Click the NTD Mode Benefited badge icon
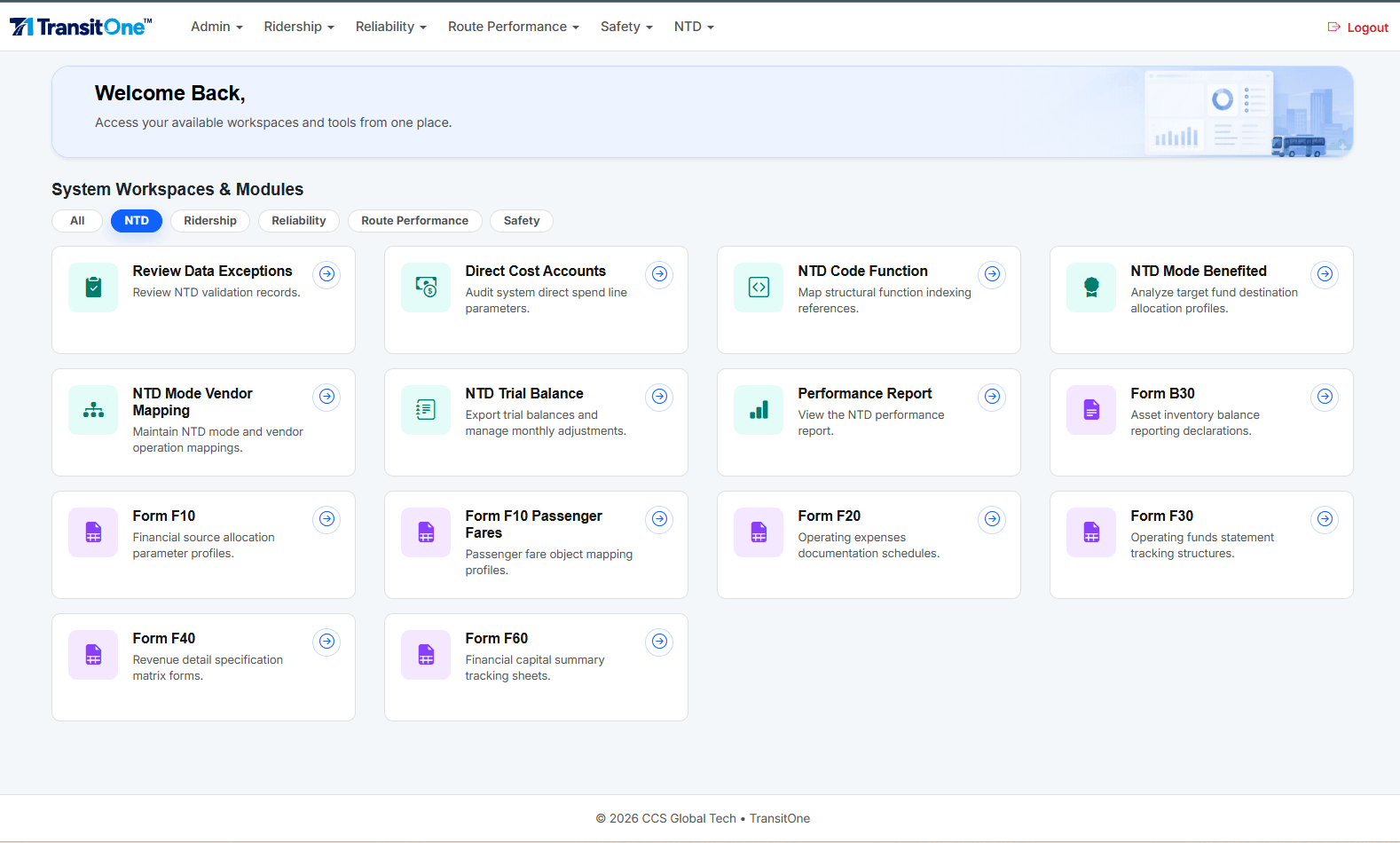 pyautogui.click(x=1091, y=288)
